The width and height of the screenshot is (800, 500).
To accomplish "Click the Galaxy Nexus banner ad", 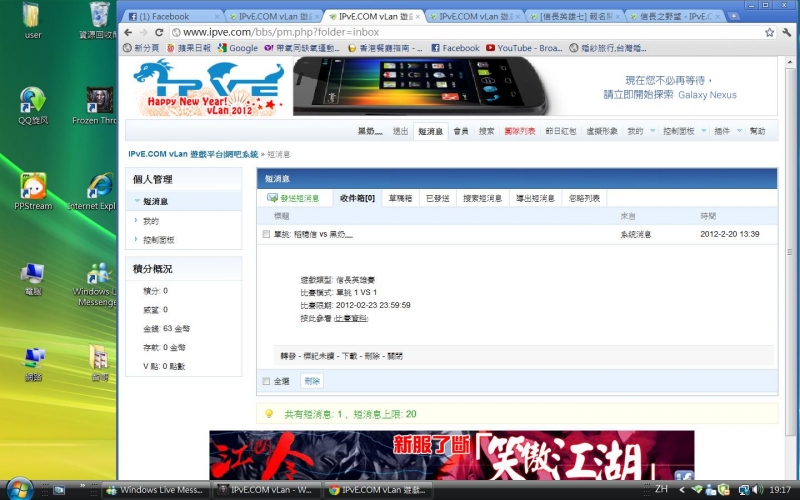I will coord(535,86).
